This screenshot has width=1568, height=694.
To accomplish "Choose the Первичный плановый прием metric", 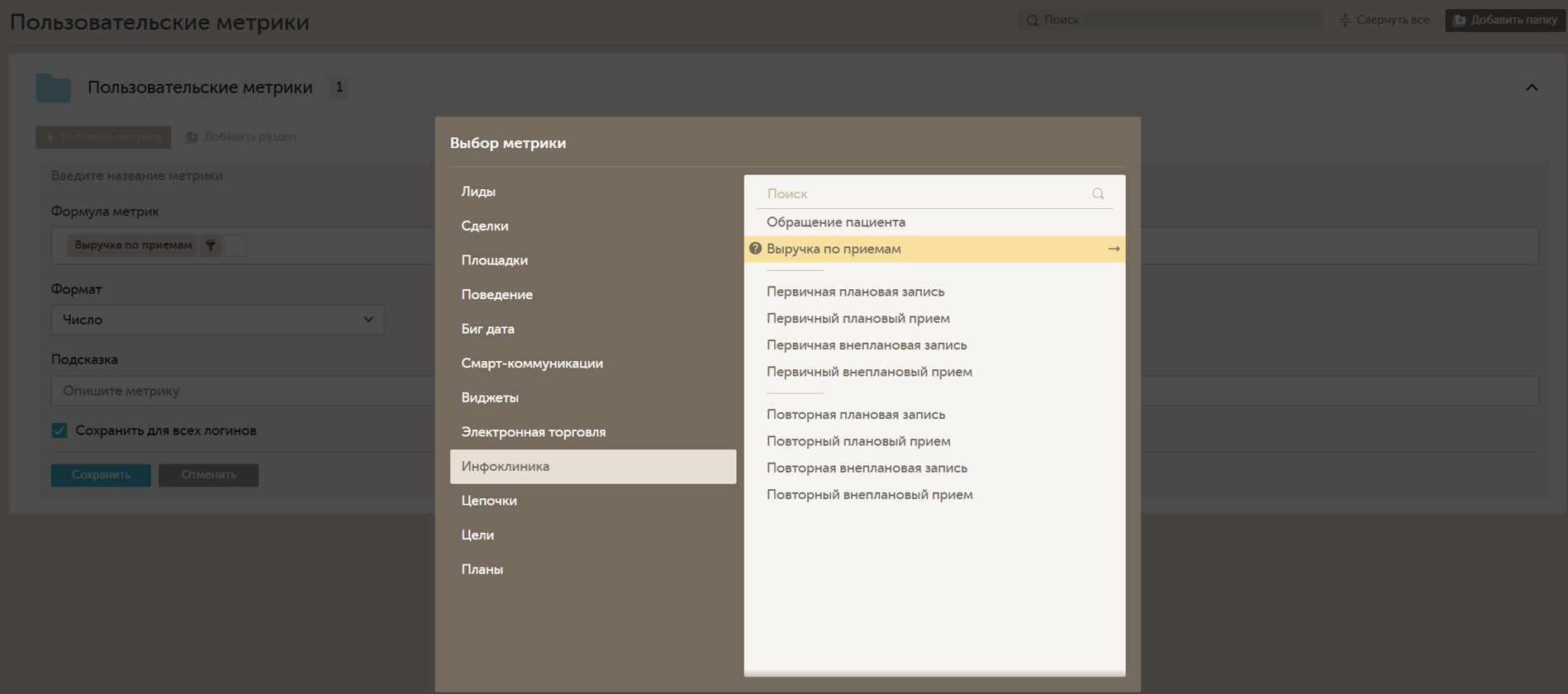I will 934,318.
